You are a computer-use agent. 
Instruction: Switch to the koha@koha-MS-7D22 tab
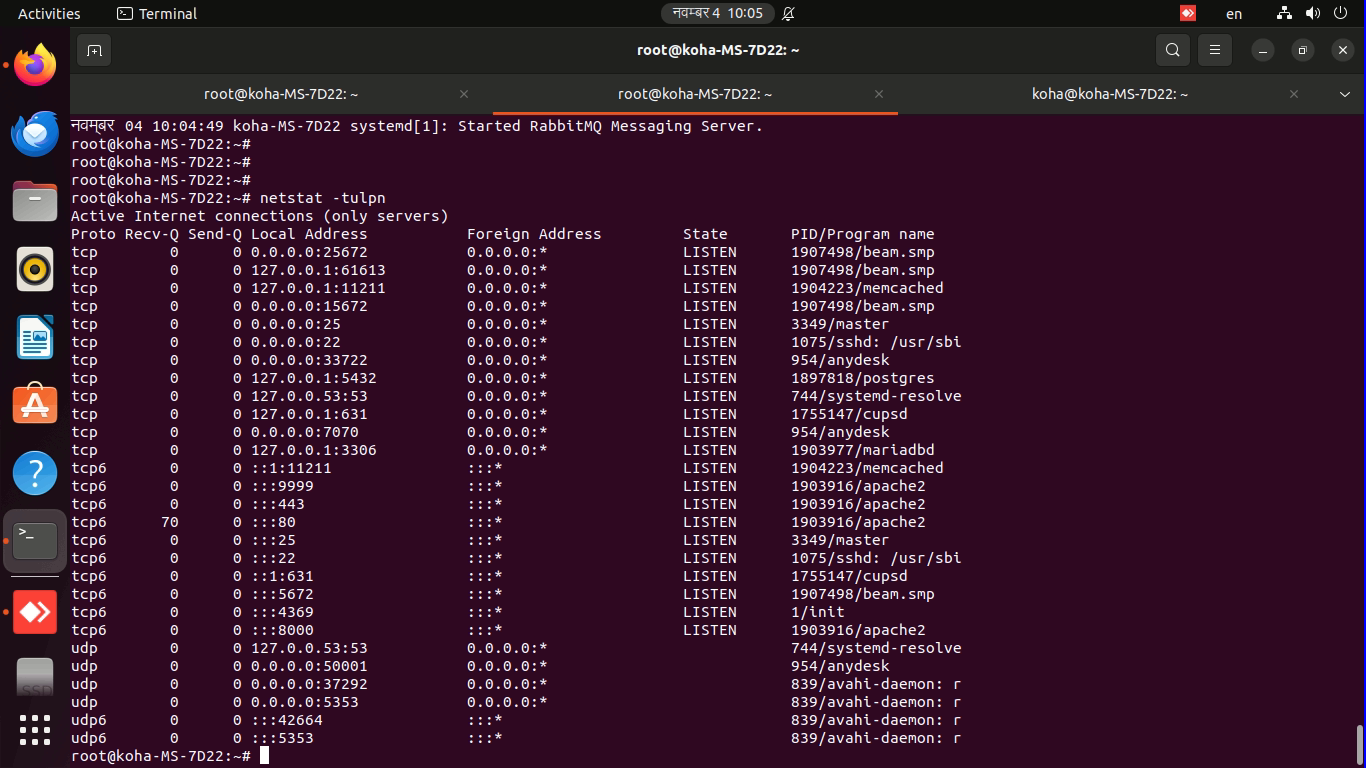click(x=1110, y=94)
